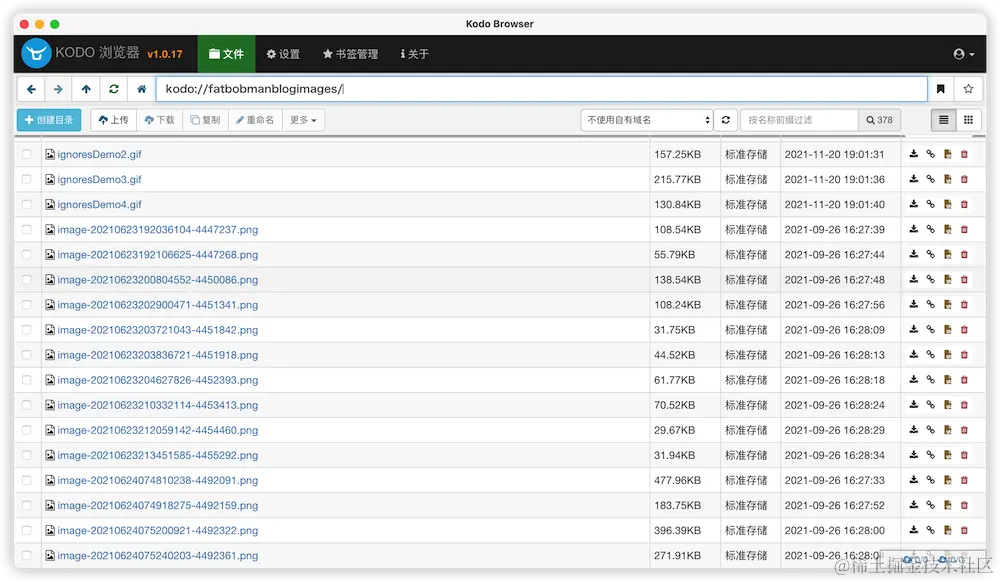Viewport: 1000px width, 582px height.
Task: Download image-20210623203721043-4451842.png
Action: click(x=914, y=330)
